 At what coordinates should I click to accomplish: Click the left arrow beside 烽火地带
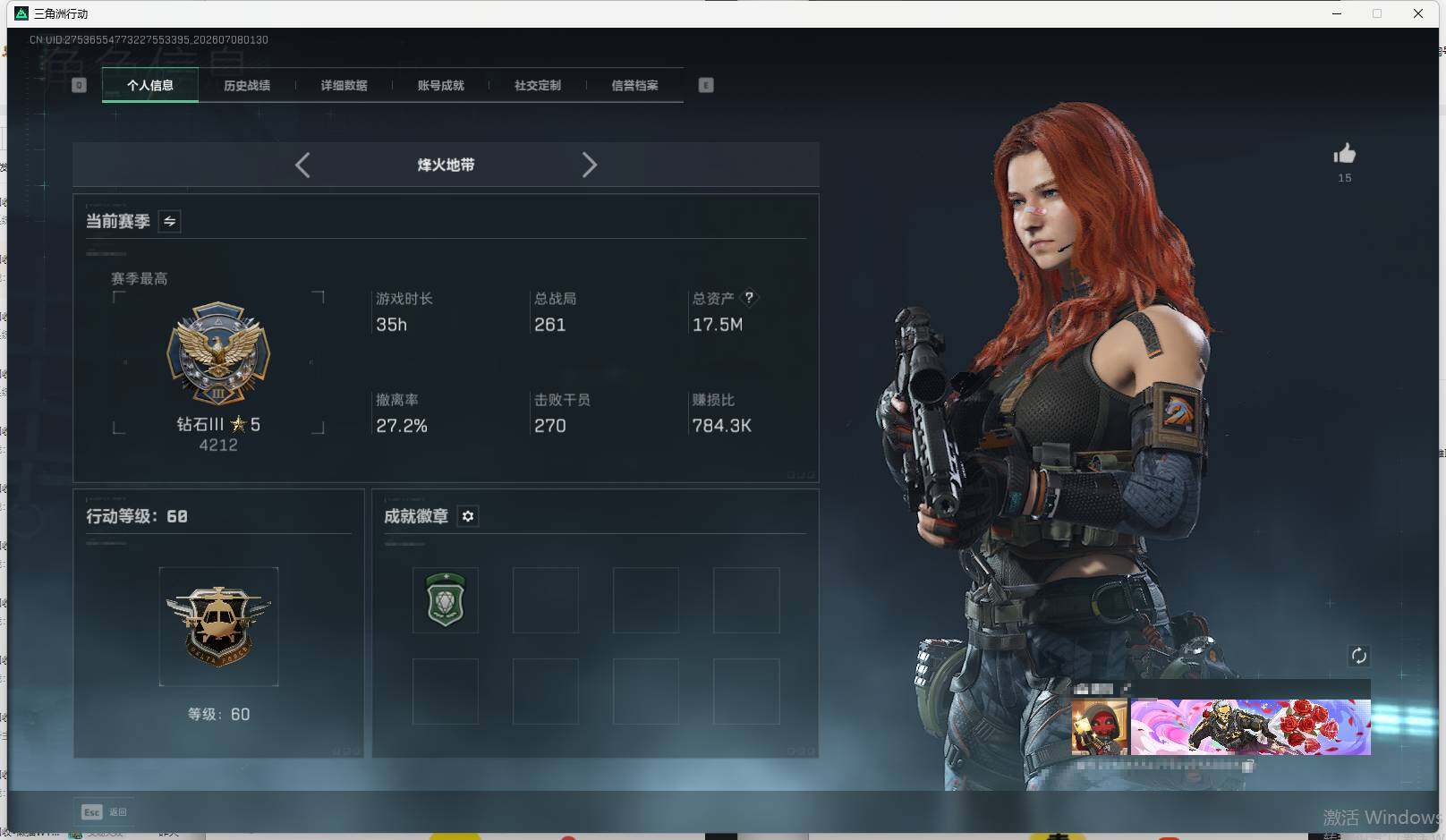302,165
